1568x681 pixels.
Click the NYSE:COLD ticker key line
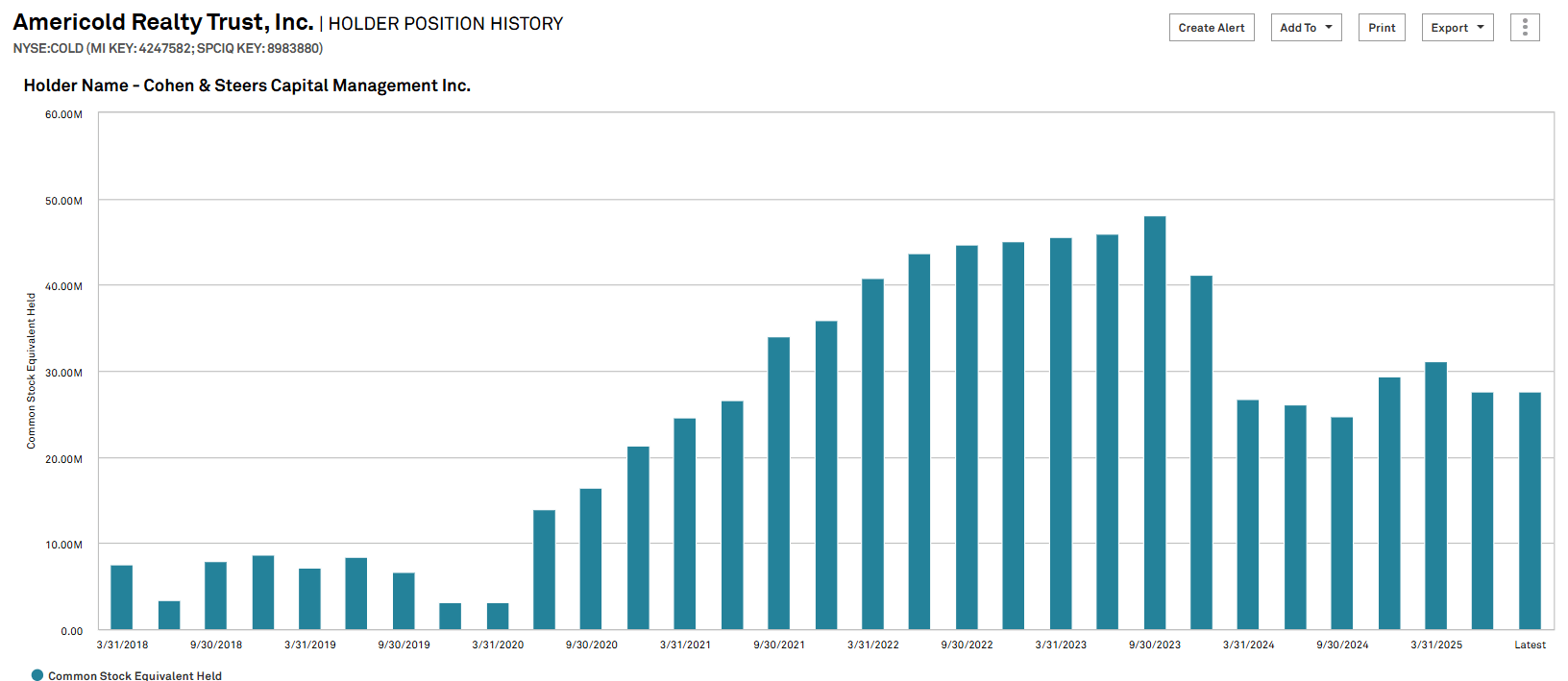tap(168, 48)
